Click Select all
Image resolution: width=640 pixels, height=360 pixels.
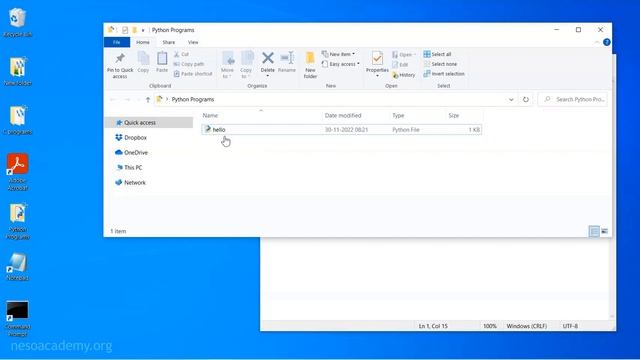pos(437,54)
